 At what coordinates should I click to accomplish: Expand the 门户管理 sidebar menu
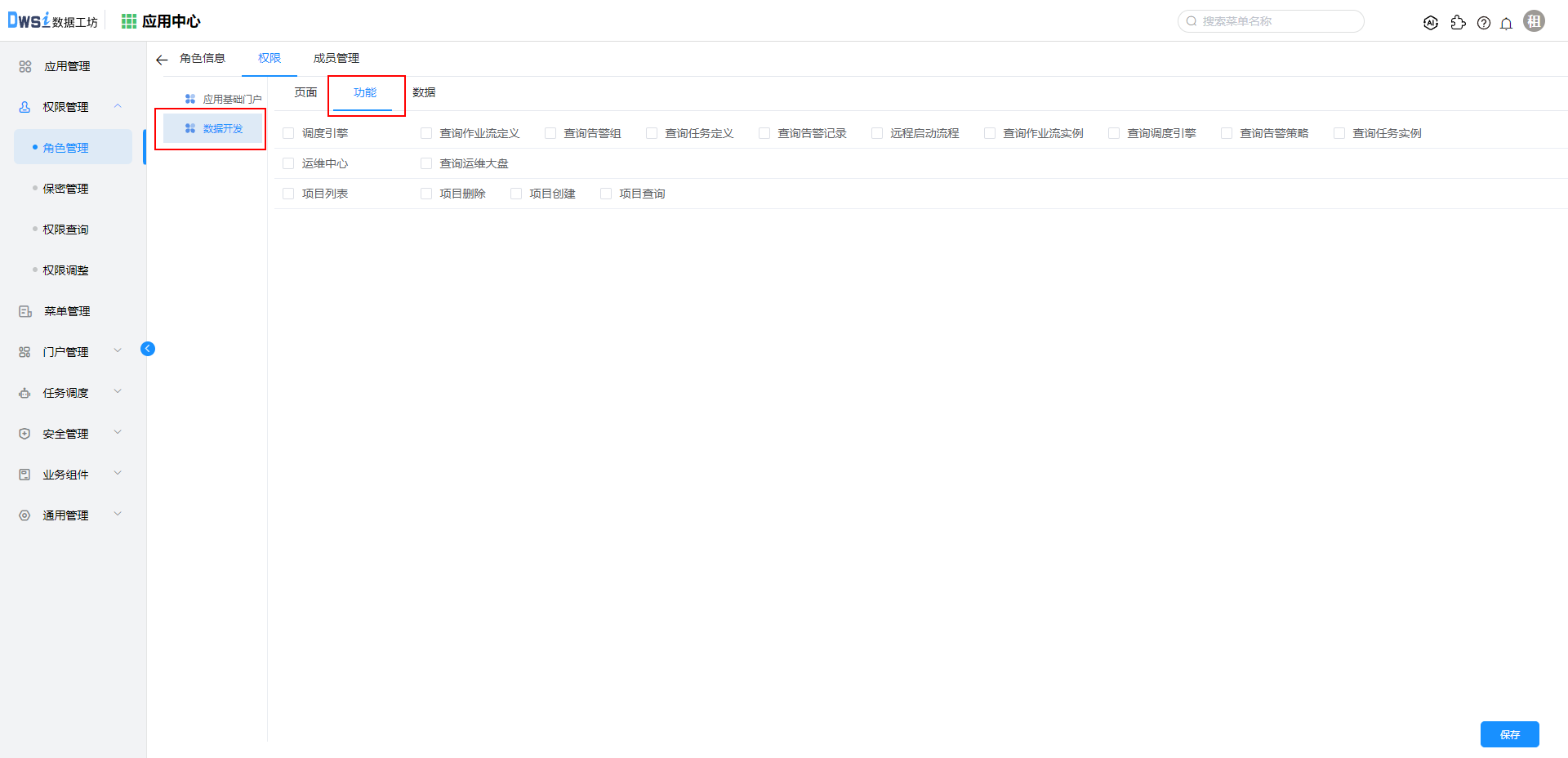[118, 351]
